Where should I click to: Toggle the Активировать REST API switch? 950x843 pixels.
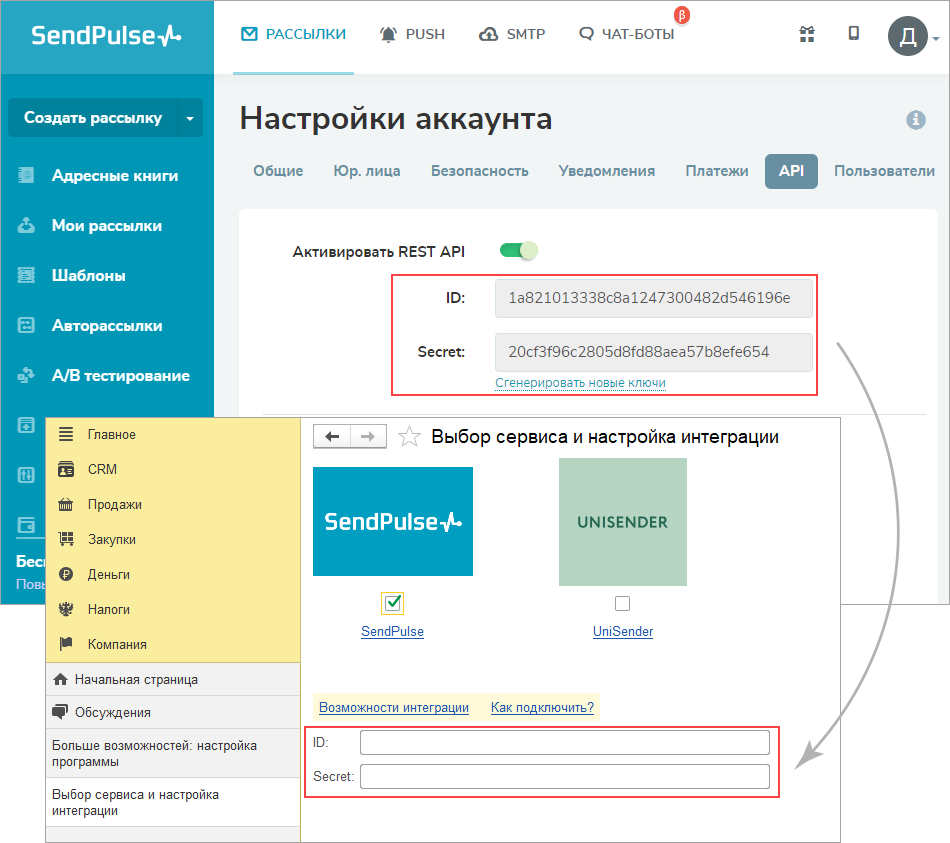(x=519, y=250)
